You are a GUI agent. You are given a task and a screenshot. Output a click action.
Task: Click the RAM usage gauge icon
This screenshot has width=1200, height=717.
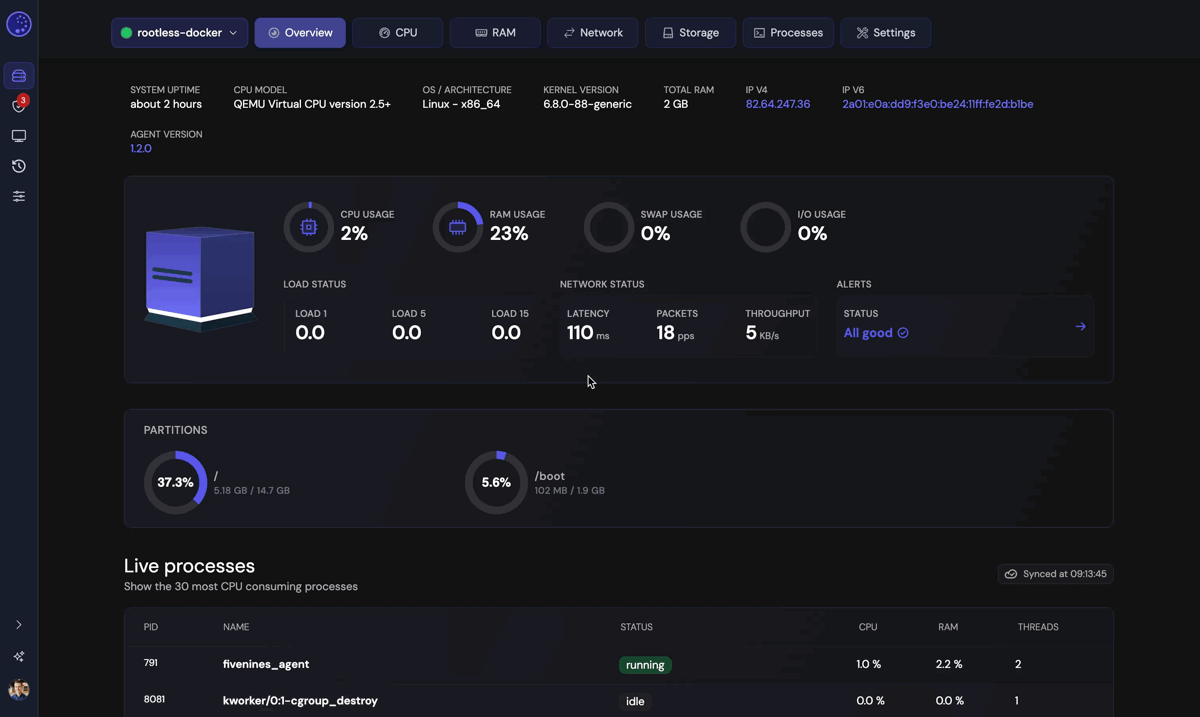coord(457,227)
